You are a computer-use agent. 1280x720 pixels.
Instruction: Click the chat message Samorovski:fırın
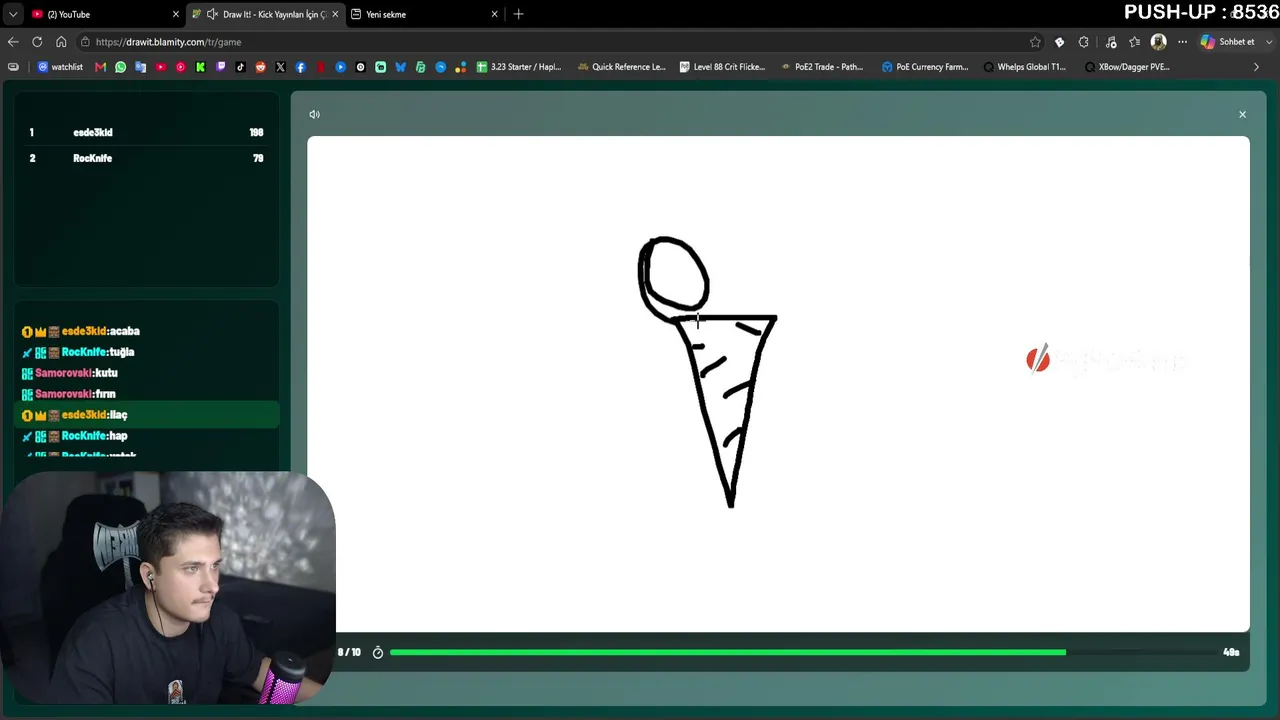point(146,394)
